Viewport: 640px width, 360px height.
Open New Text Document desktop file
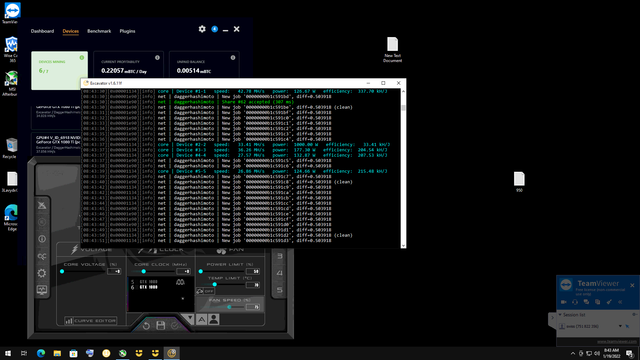(x=392, y=50)
